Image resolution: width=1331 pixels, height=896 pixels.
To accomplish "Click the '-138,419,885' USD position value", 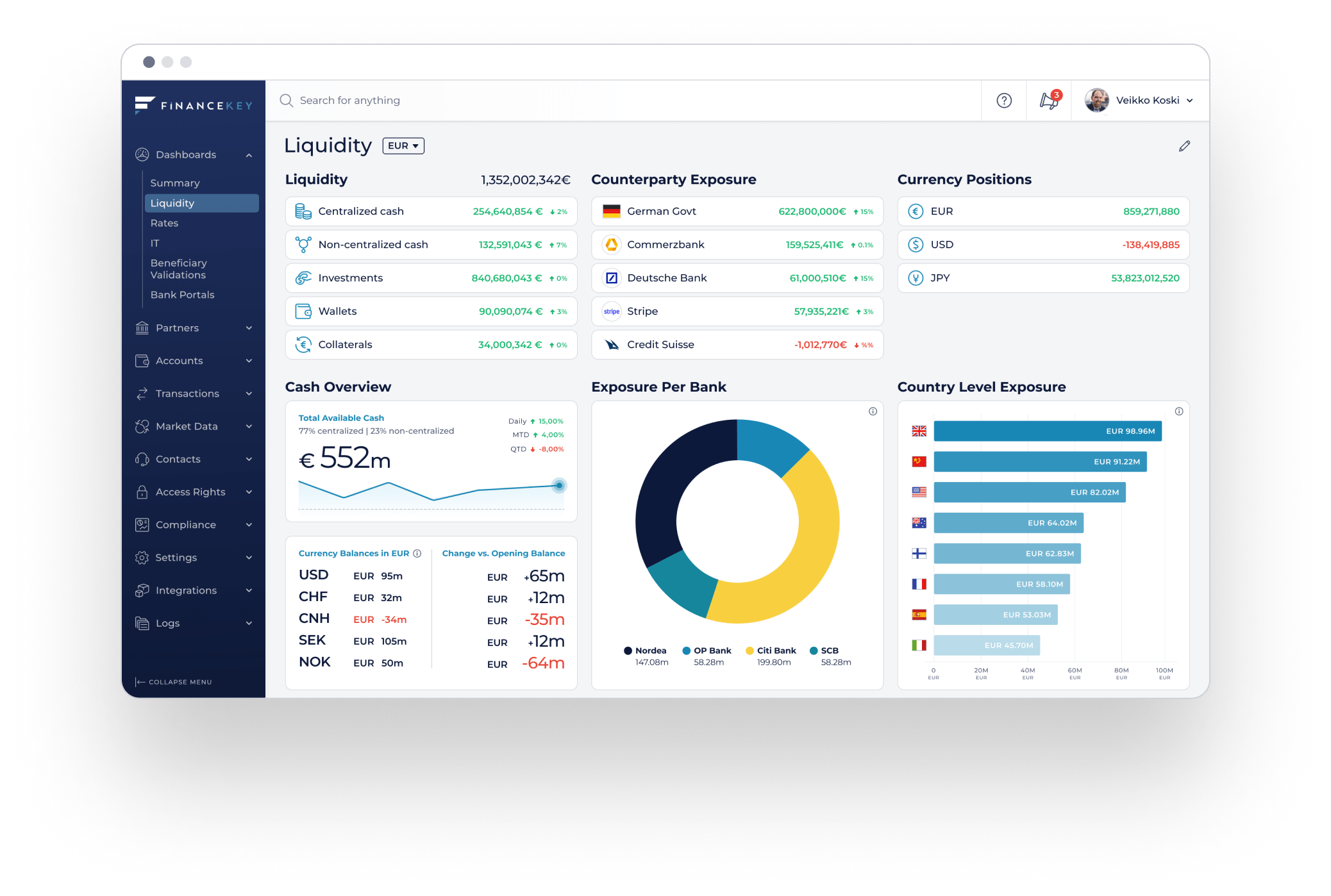I will 1151,245.
